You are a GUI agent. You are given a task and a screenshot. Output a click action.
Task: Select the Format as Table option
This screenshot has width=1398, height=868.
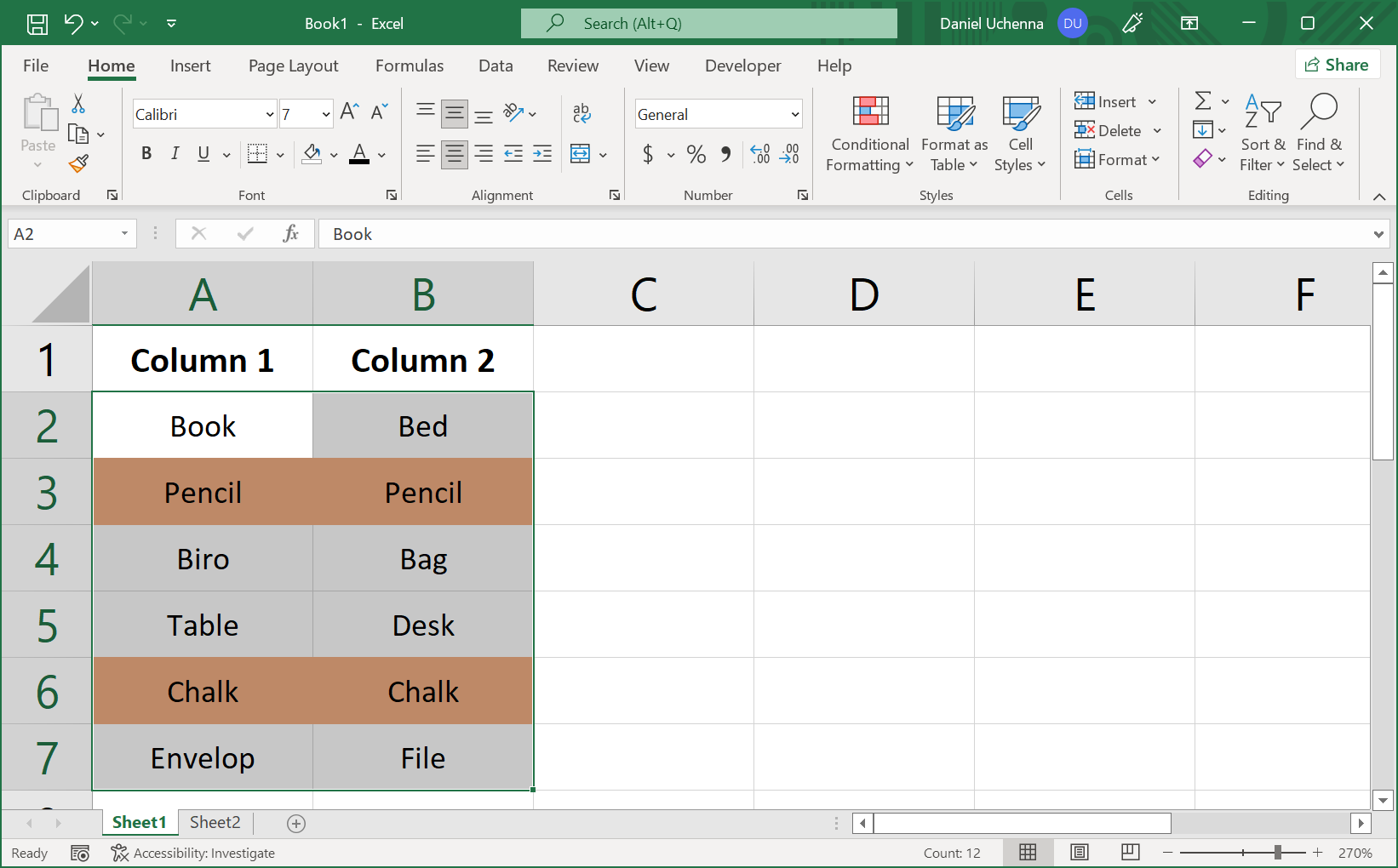pyautogui.click(x=953, y=134)
